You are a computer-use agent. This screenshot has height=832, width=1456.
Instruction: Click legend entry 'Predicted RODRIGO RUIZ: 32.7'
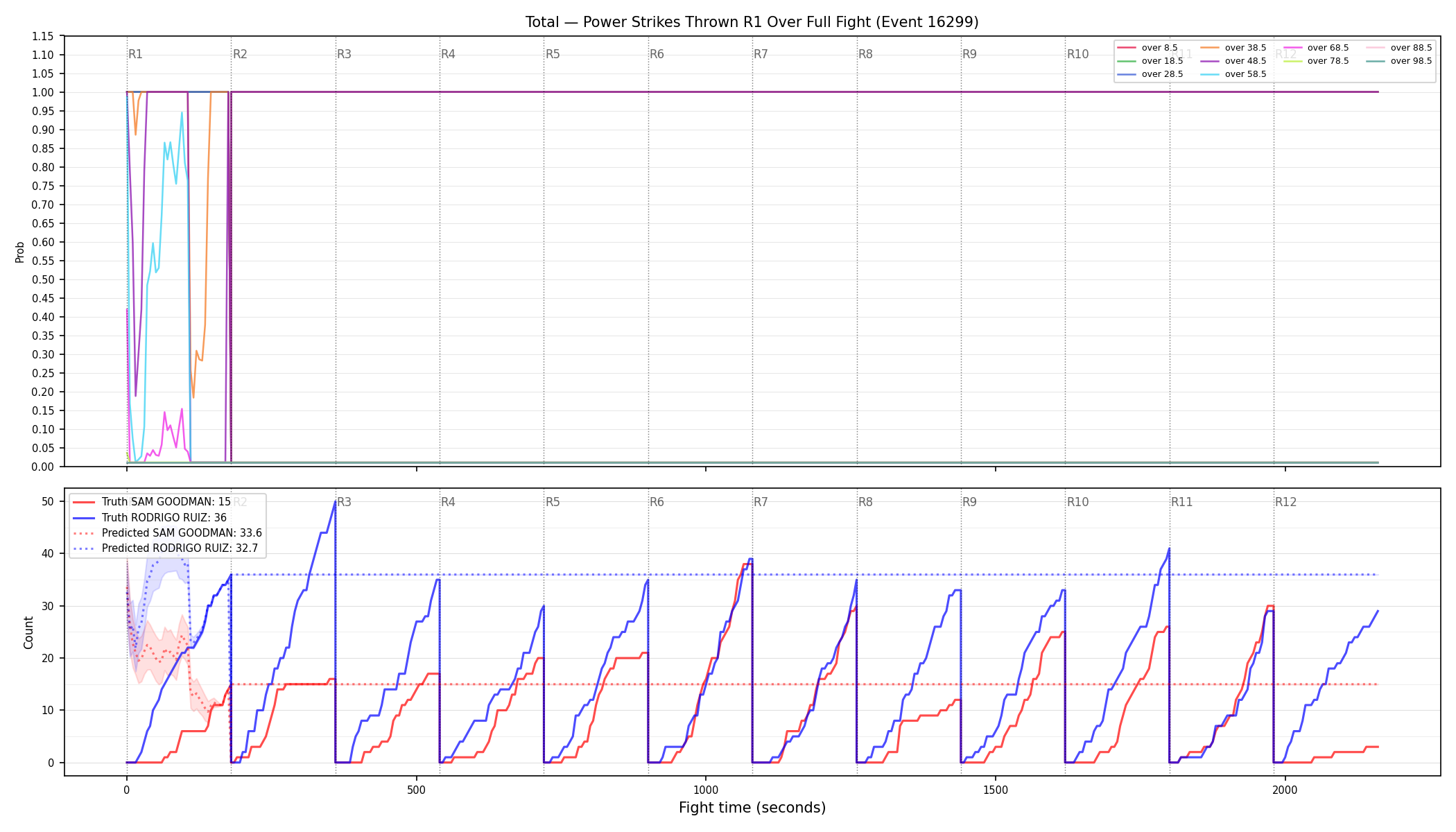(166, 548)
